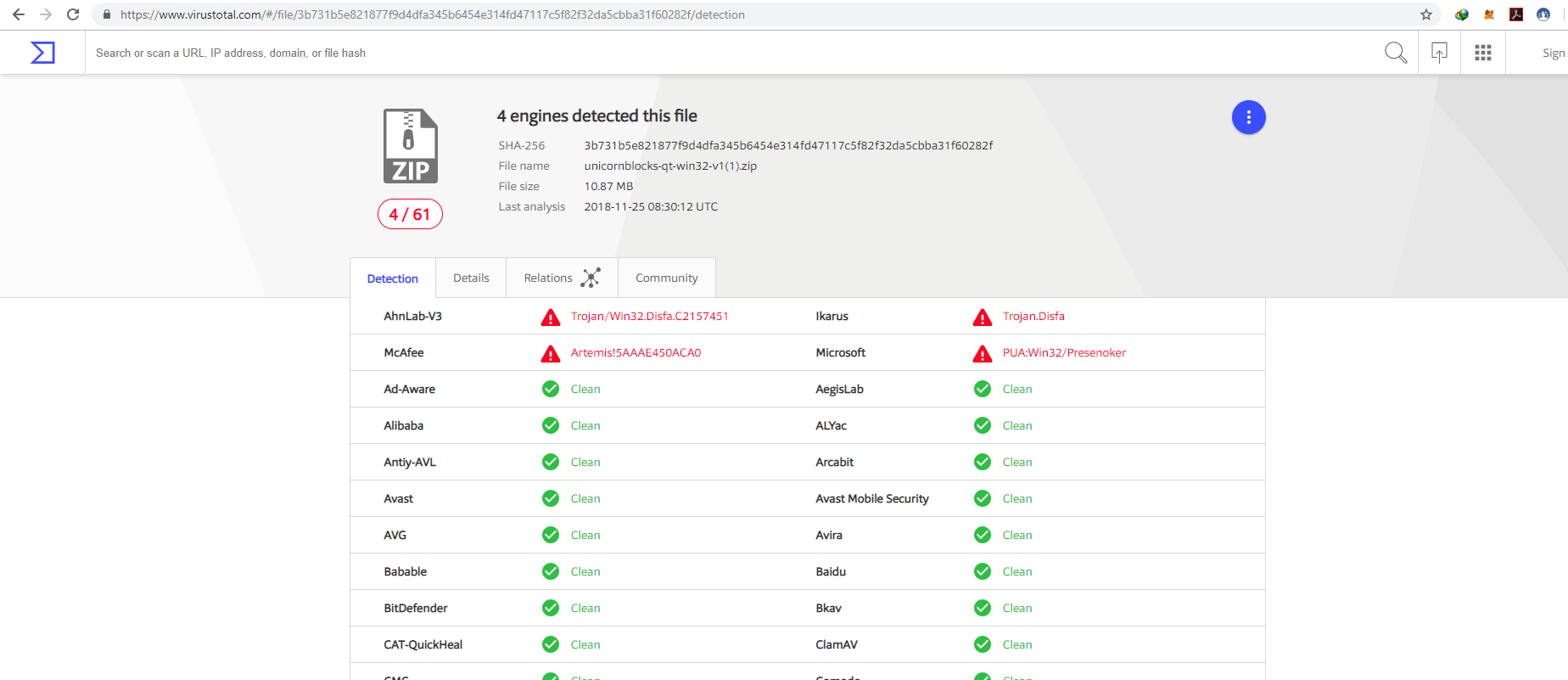Click the PDF extension icon in browser toolbar
Viewport: 1568px width, 680px height.
pos(1516,14)
